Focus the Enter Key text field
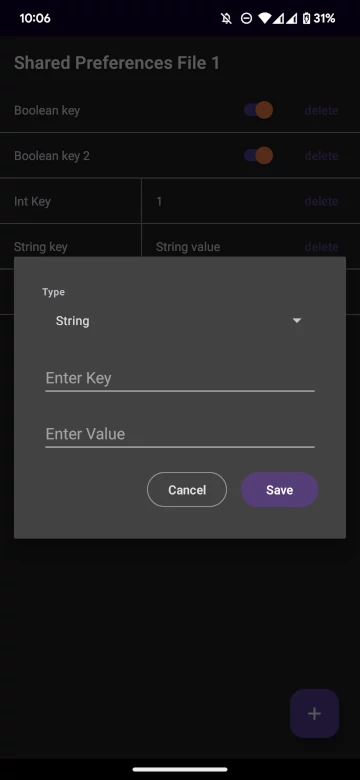This screenshot has height=780, width=360. 180,378
